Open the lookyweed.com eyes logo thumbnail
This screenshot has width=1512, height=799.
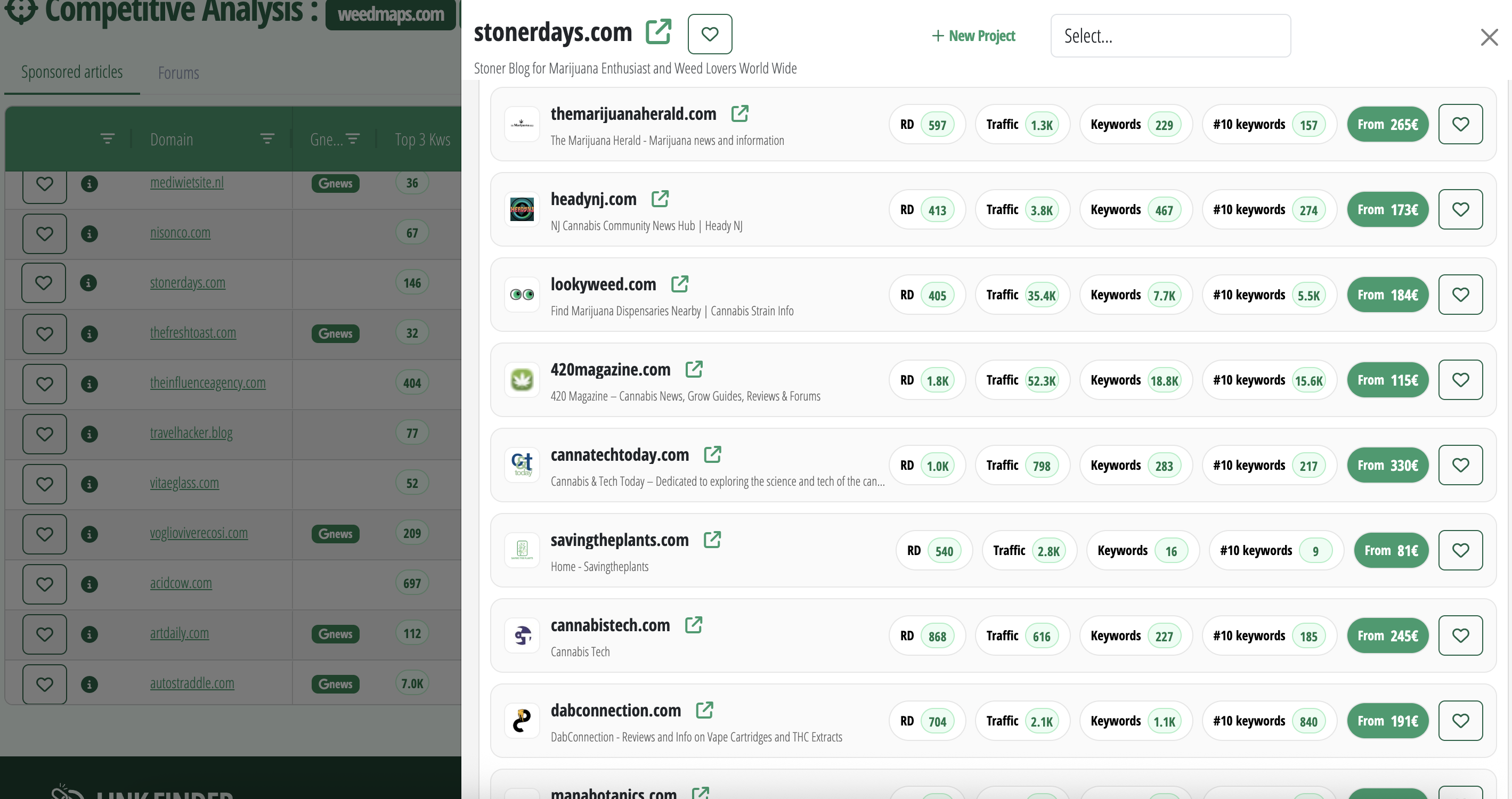tap(522, 295)
